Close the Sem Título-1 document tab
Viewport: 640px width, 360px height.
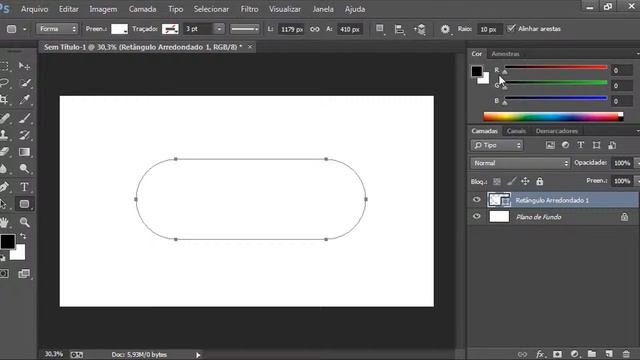[250, 47]
